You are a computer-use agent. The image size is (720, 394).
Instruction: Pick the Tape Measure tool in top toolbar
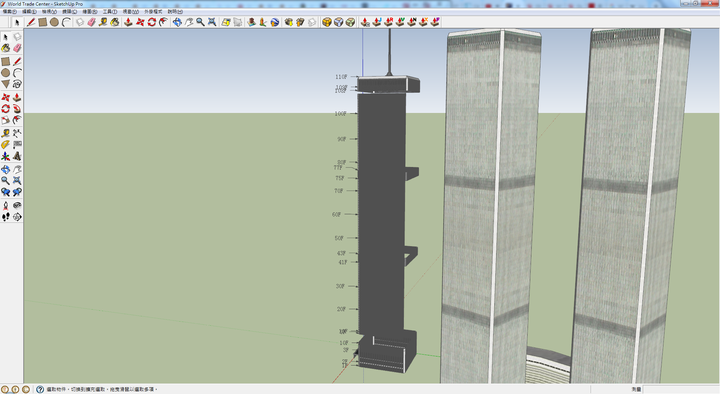[x=103, y=22]
